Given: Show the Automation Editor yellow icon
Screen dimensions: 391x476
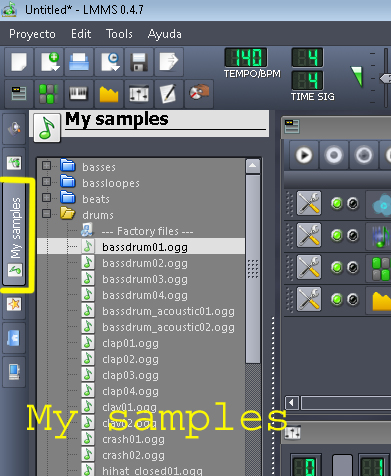Looking at the screenshot, I should coord(109,94).
